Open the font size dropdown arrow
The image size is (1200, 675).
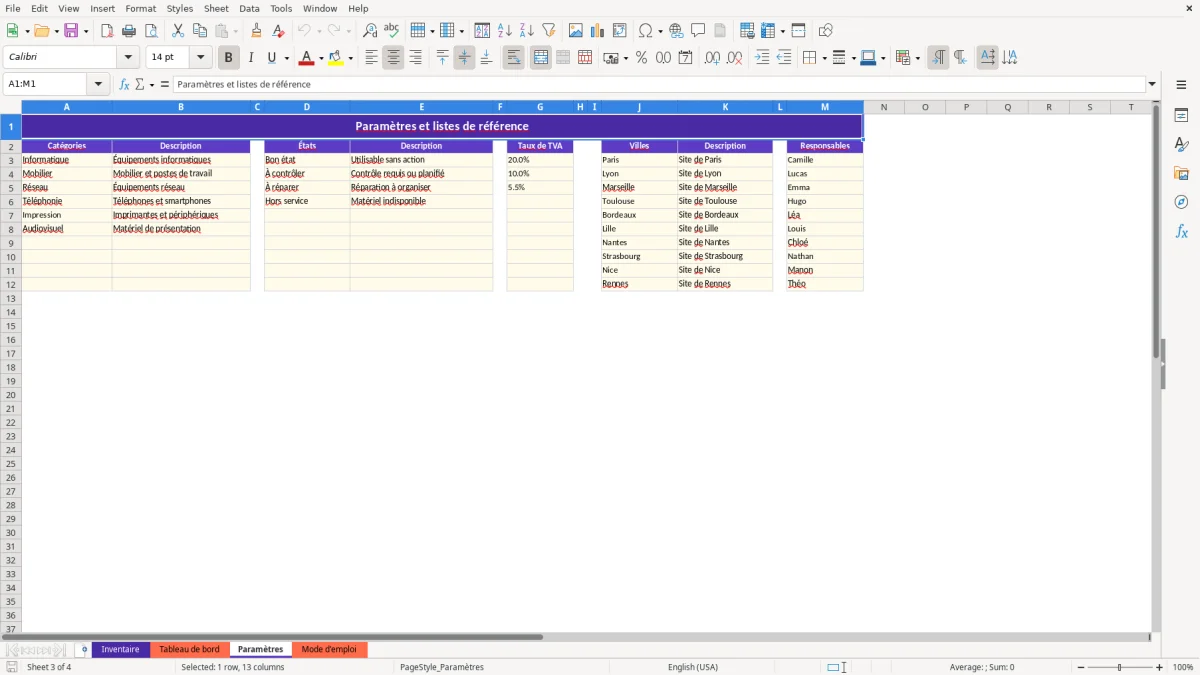200,58
